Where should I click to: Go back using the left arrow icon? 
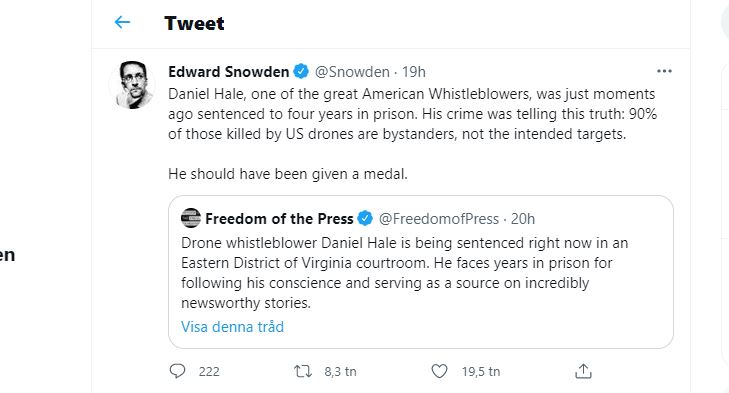[122, 22]
